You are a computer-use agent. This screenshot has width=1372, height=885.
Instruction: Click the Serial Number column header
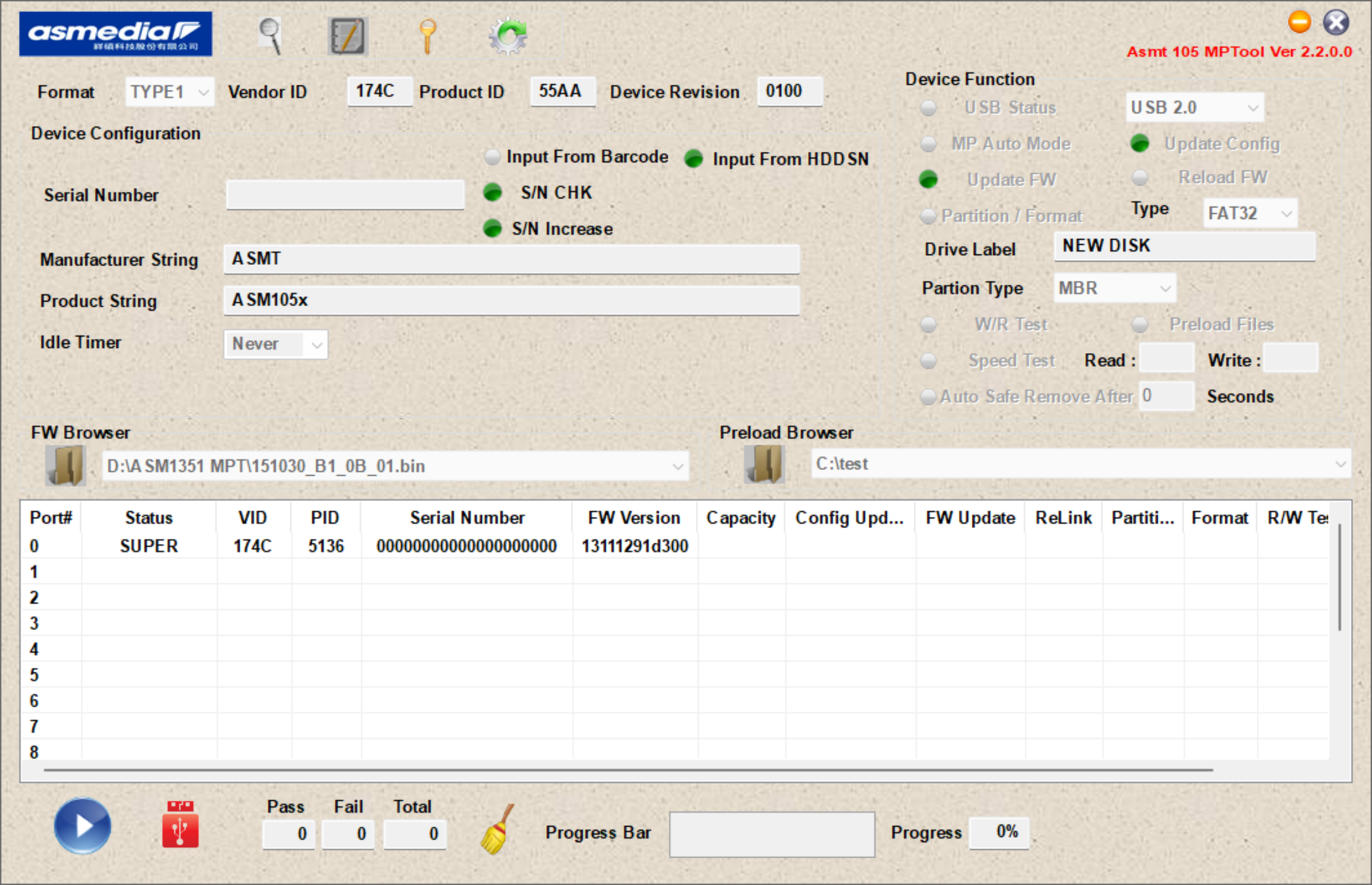[467, 518]
